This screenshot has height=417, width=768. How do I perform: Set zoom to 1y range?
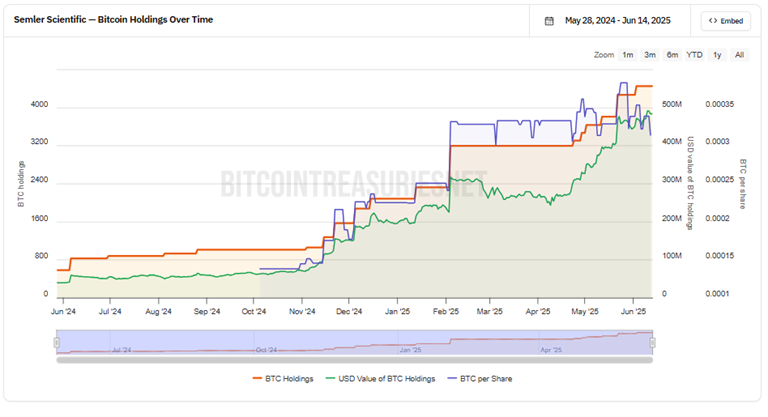coord(717,55)
